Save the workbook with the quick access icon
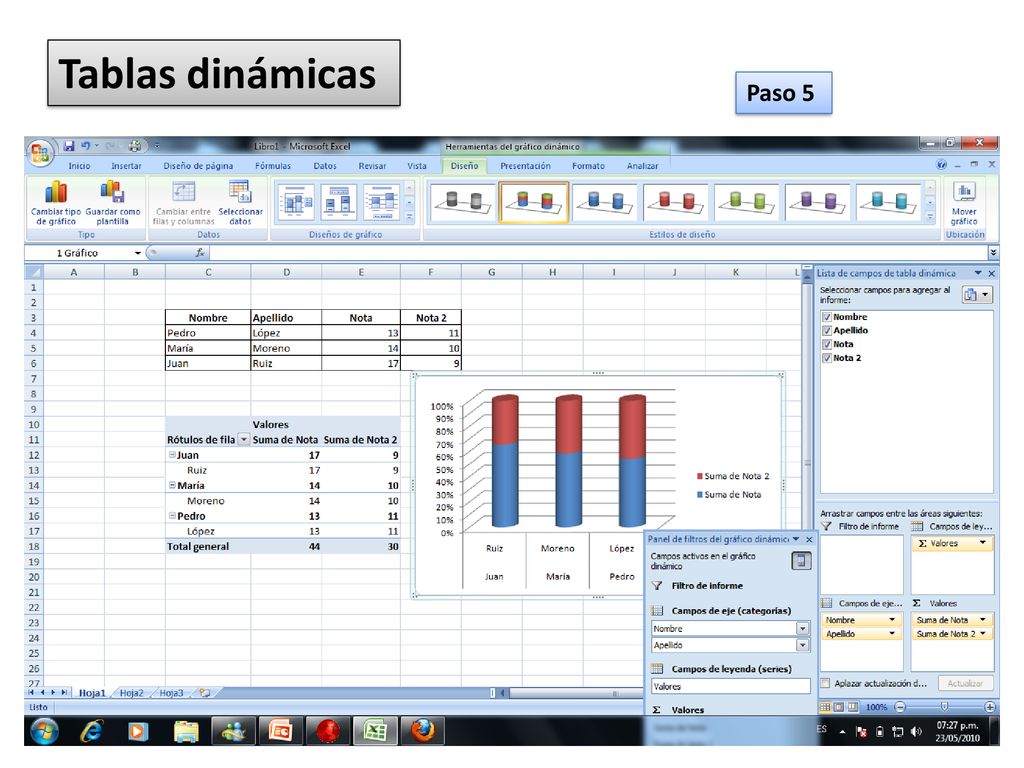1024x768 pixels. tap(69, 146)
